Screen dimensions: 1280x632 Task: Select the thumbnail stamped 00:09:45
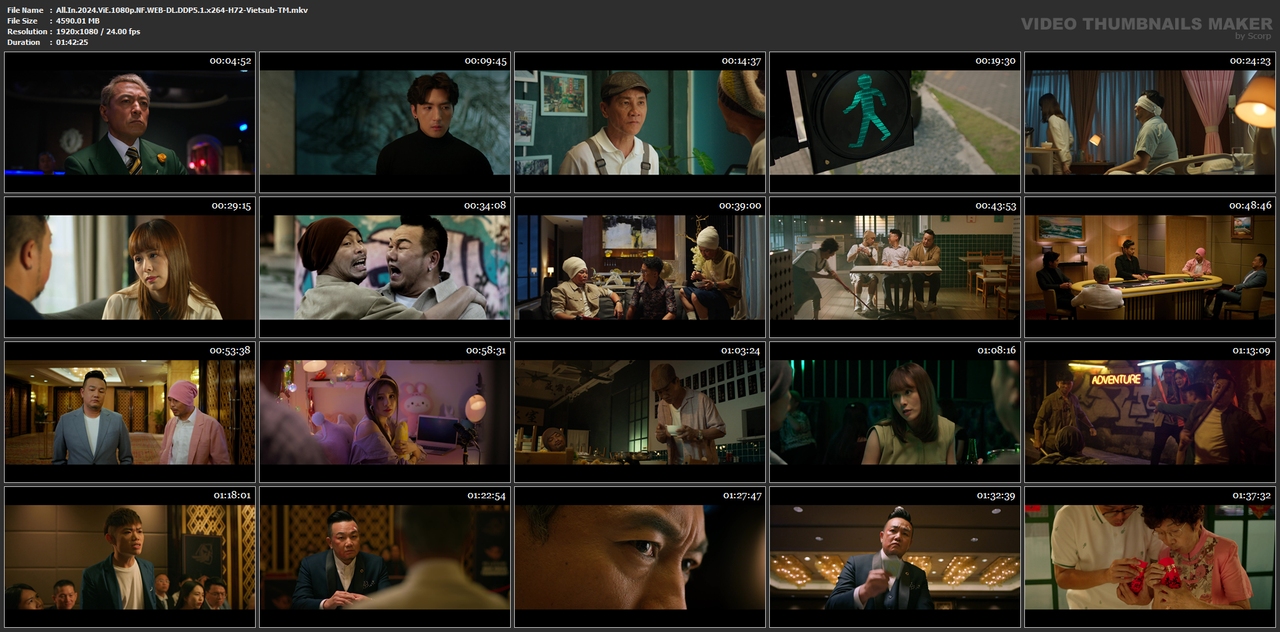(x=385, y=122)
